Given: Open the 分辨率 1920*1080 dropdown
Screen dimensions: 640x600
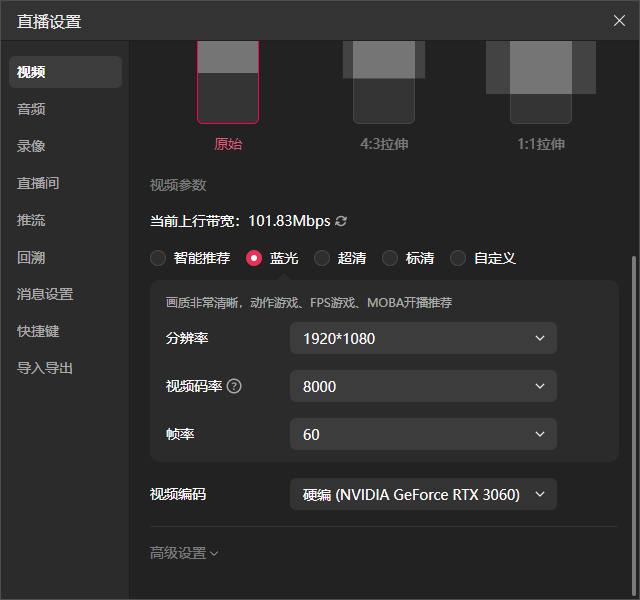Looking at the screenshot, I should [423, 338].
